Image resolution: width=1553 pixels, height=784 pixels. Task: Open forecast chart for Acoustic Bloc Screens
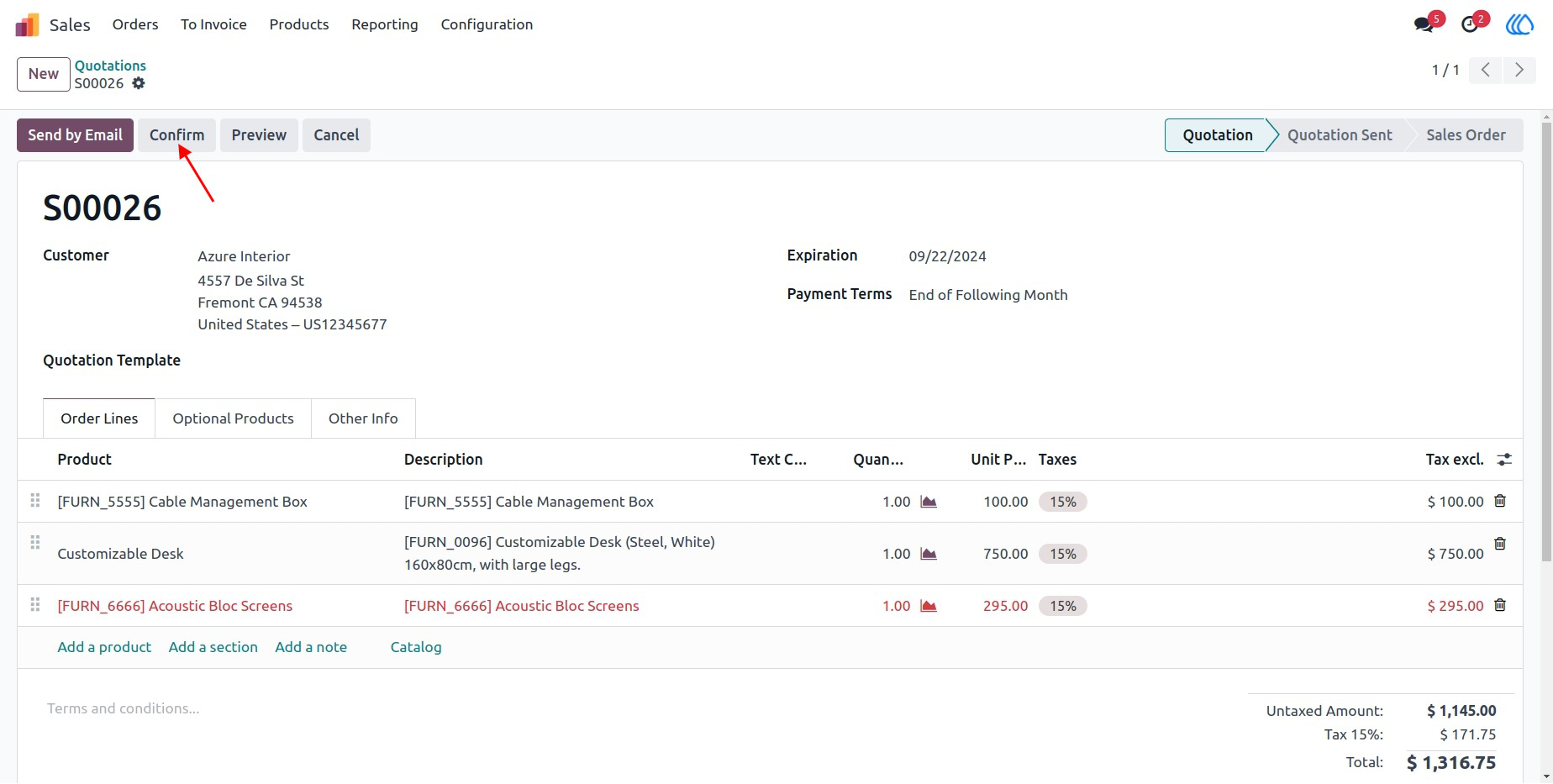929,606
